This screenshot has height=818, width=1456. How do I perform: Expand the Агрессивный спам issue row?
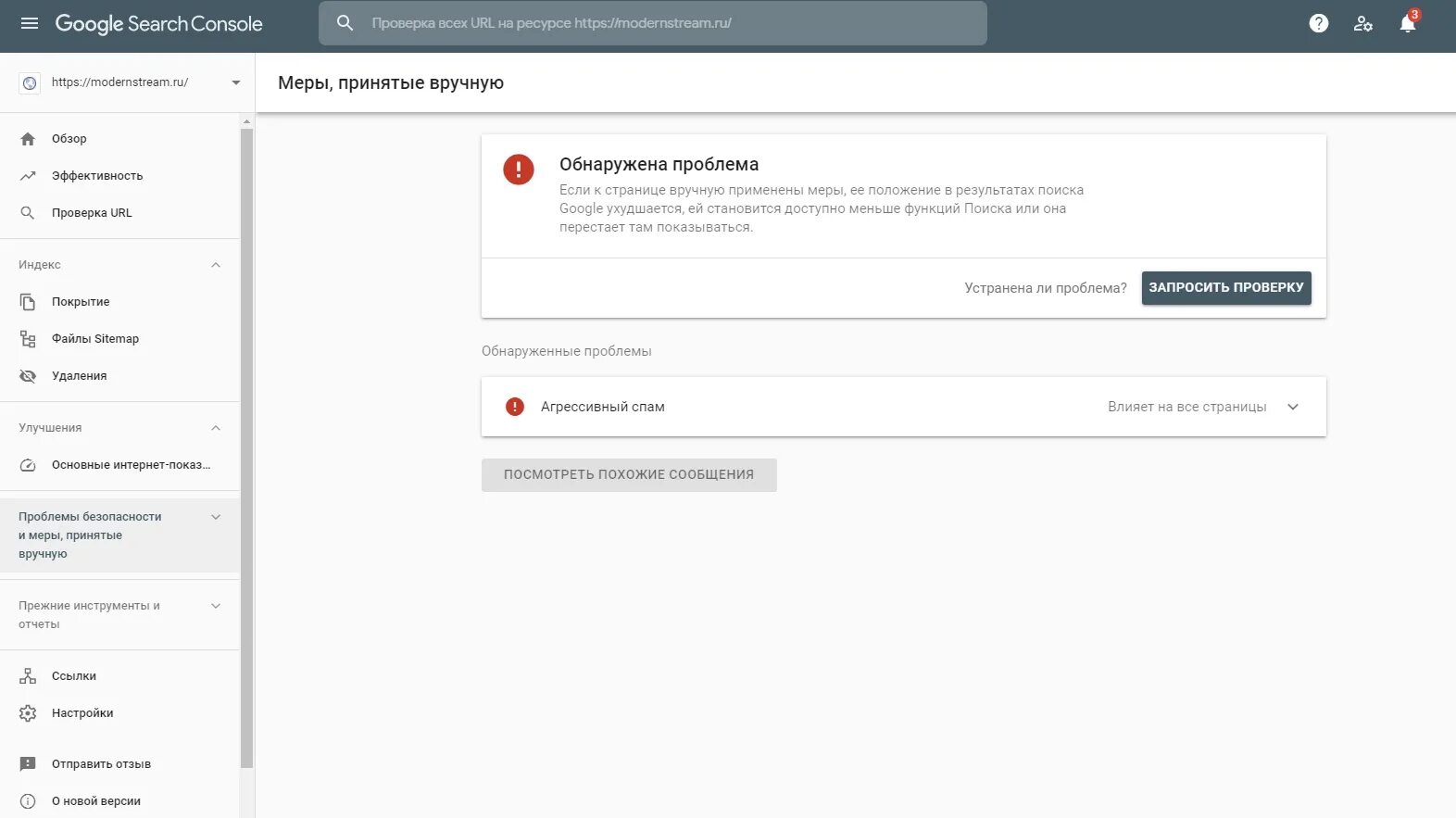(x=904, y=407)
